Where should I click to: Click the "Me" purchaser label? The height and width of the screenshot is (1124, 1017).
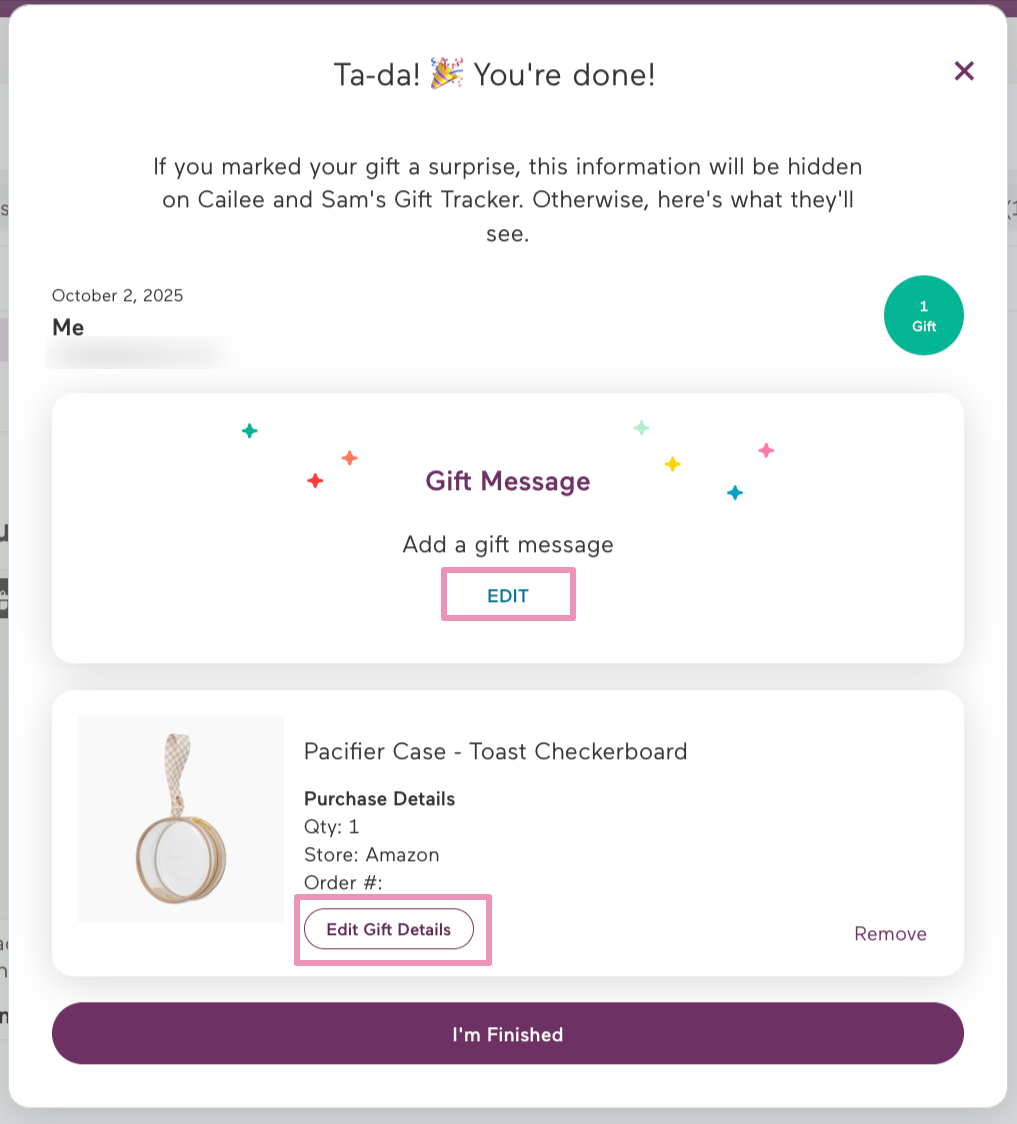(x=67, y=327)
